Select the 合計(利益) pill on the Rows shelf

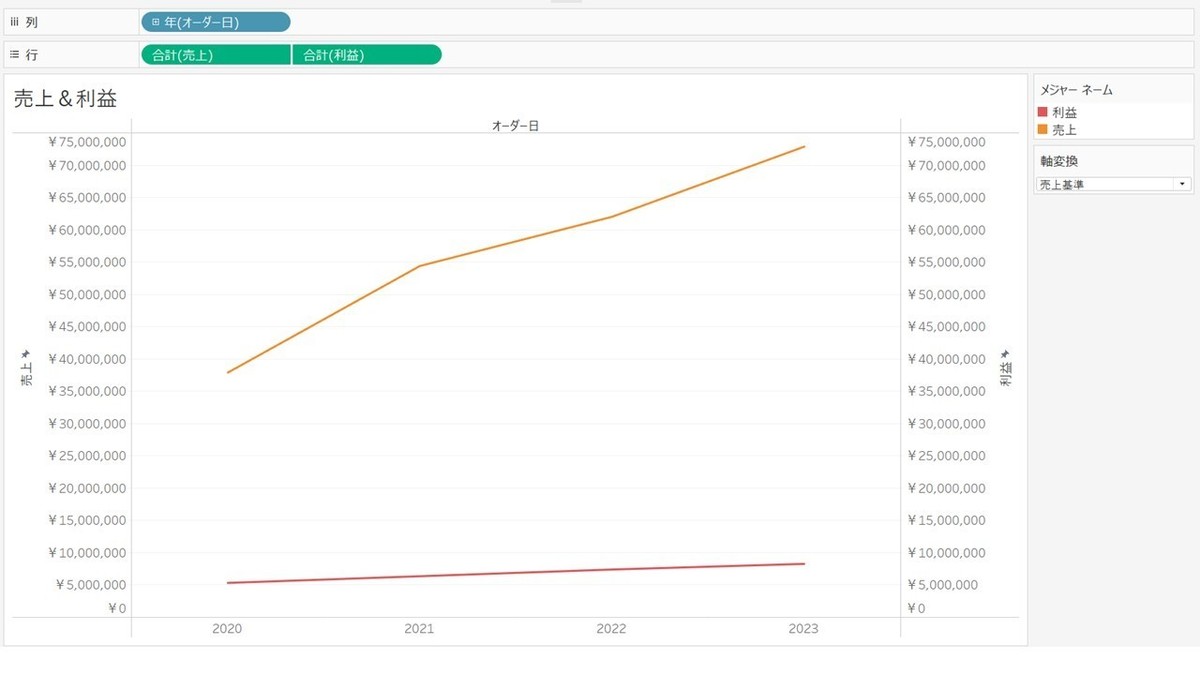(366, 55)
